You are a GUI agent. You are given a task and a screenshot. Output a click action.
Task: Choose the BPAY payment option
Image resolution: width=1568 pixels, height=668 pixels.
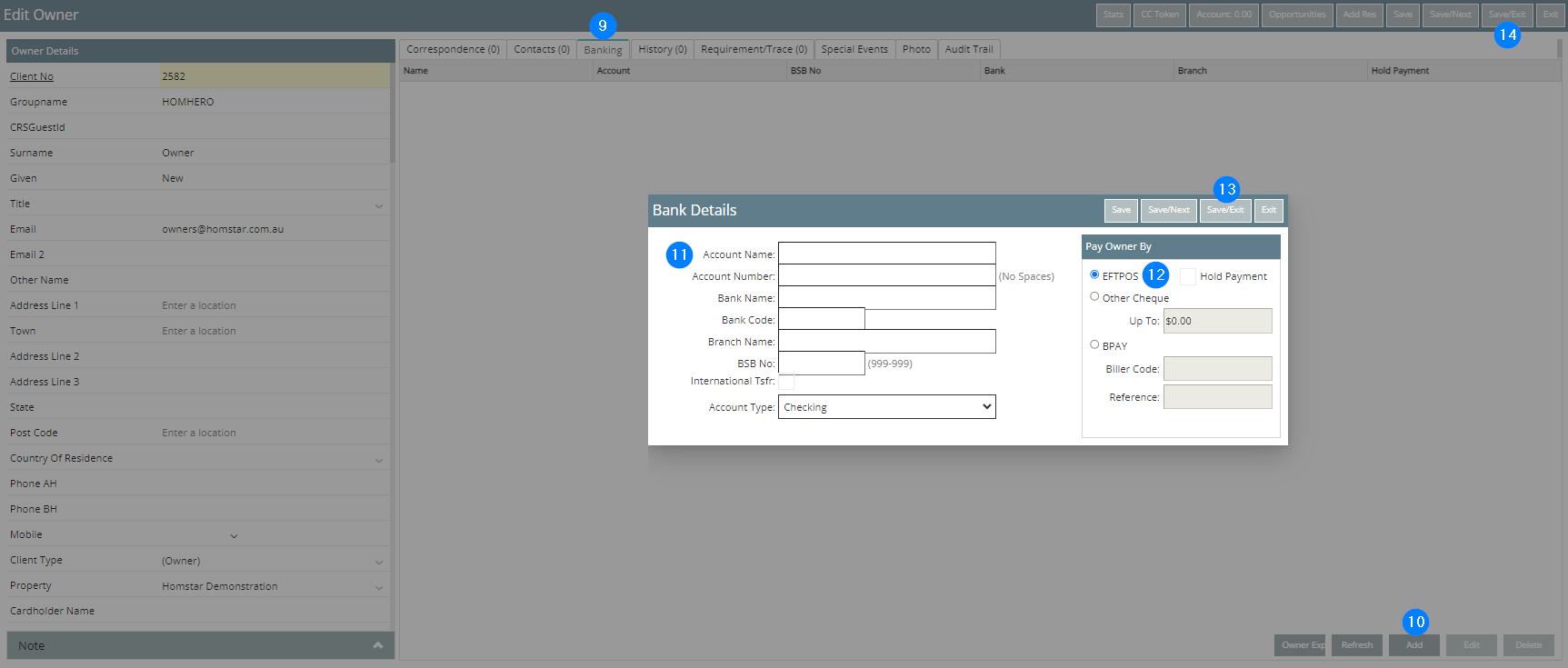click(1094, 344)
